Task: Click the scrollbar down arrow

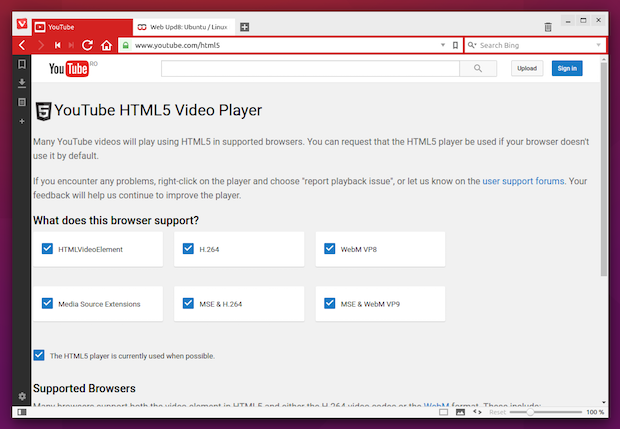Action: pyautogui.click(x=604, y=403)
